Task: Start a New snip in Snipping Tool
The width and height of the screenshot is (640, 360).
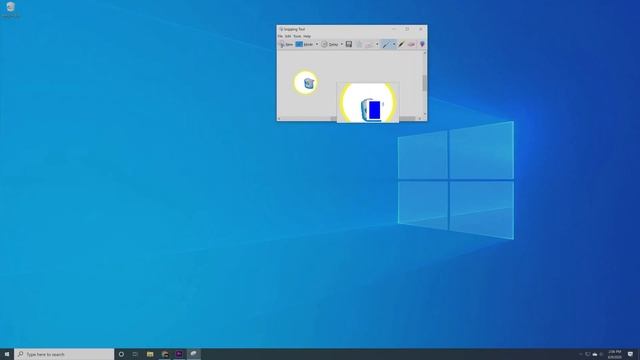Action: pyautogui.click(x=286, y=44)
